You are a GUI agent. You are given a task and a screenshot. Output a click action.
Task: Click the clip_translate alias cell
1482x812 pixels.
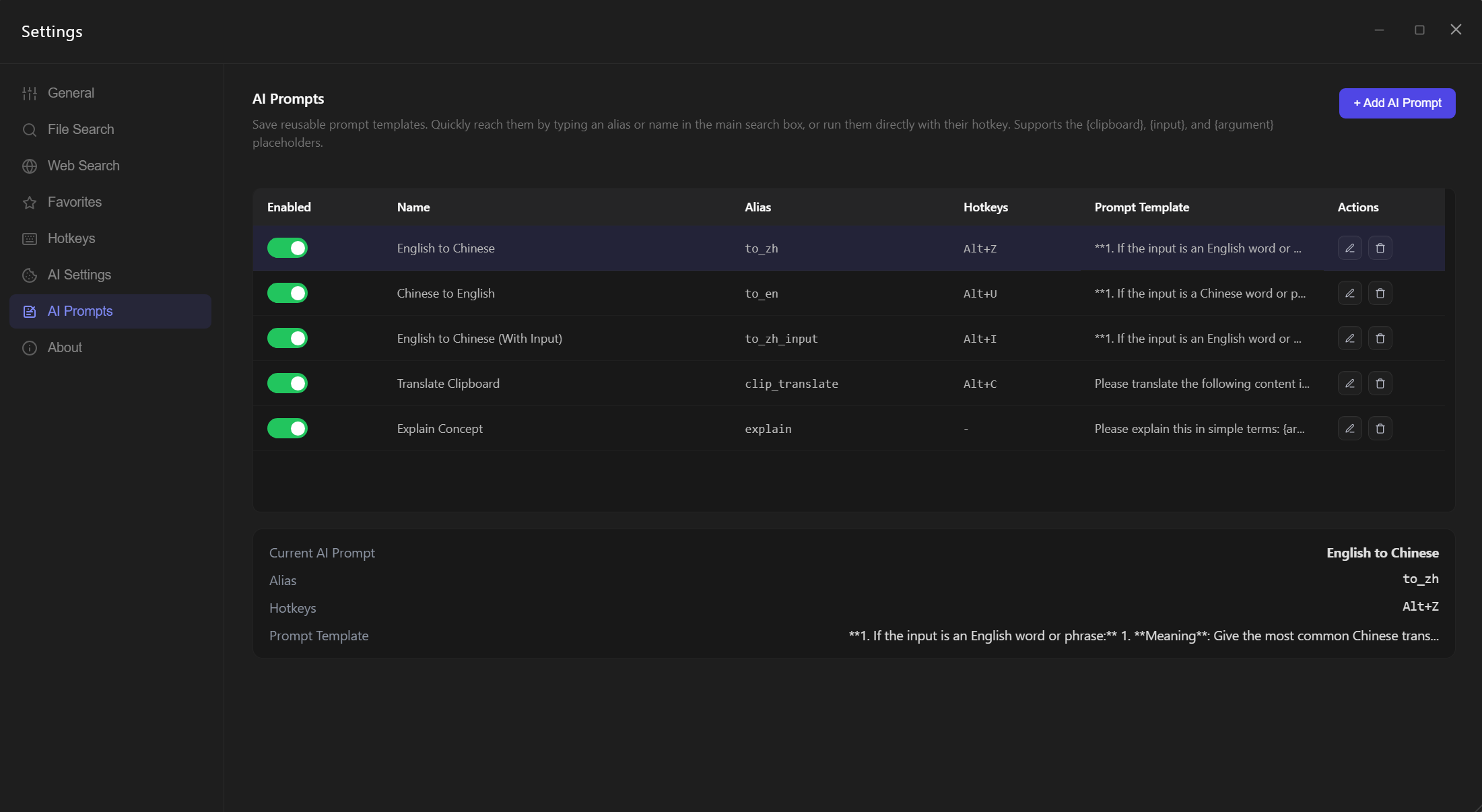[x=791, y=384]
